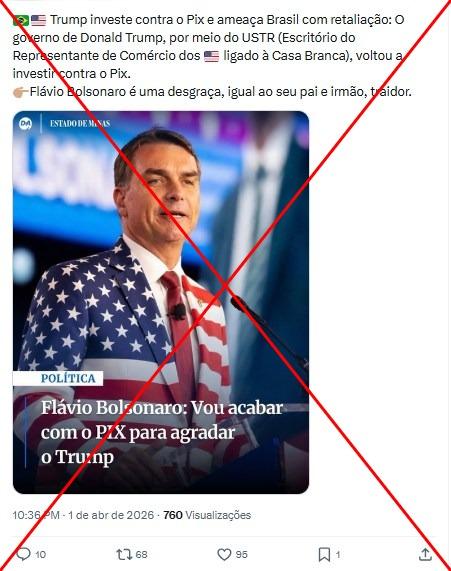Click the repost count 68
This screenshot has height=571, width=451.
pos(141,555)
